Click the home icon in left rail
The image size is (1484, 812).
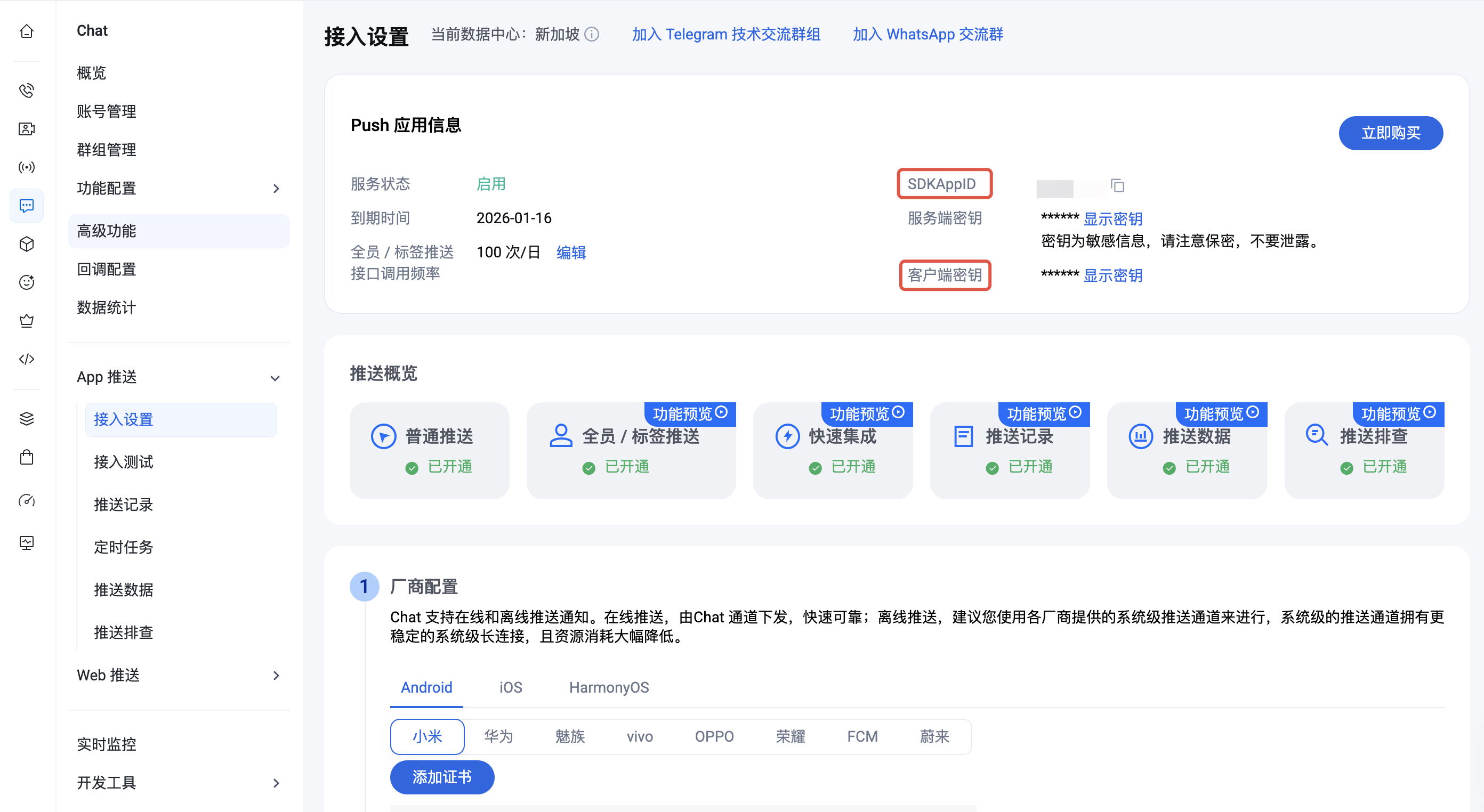click(27, 31)
